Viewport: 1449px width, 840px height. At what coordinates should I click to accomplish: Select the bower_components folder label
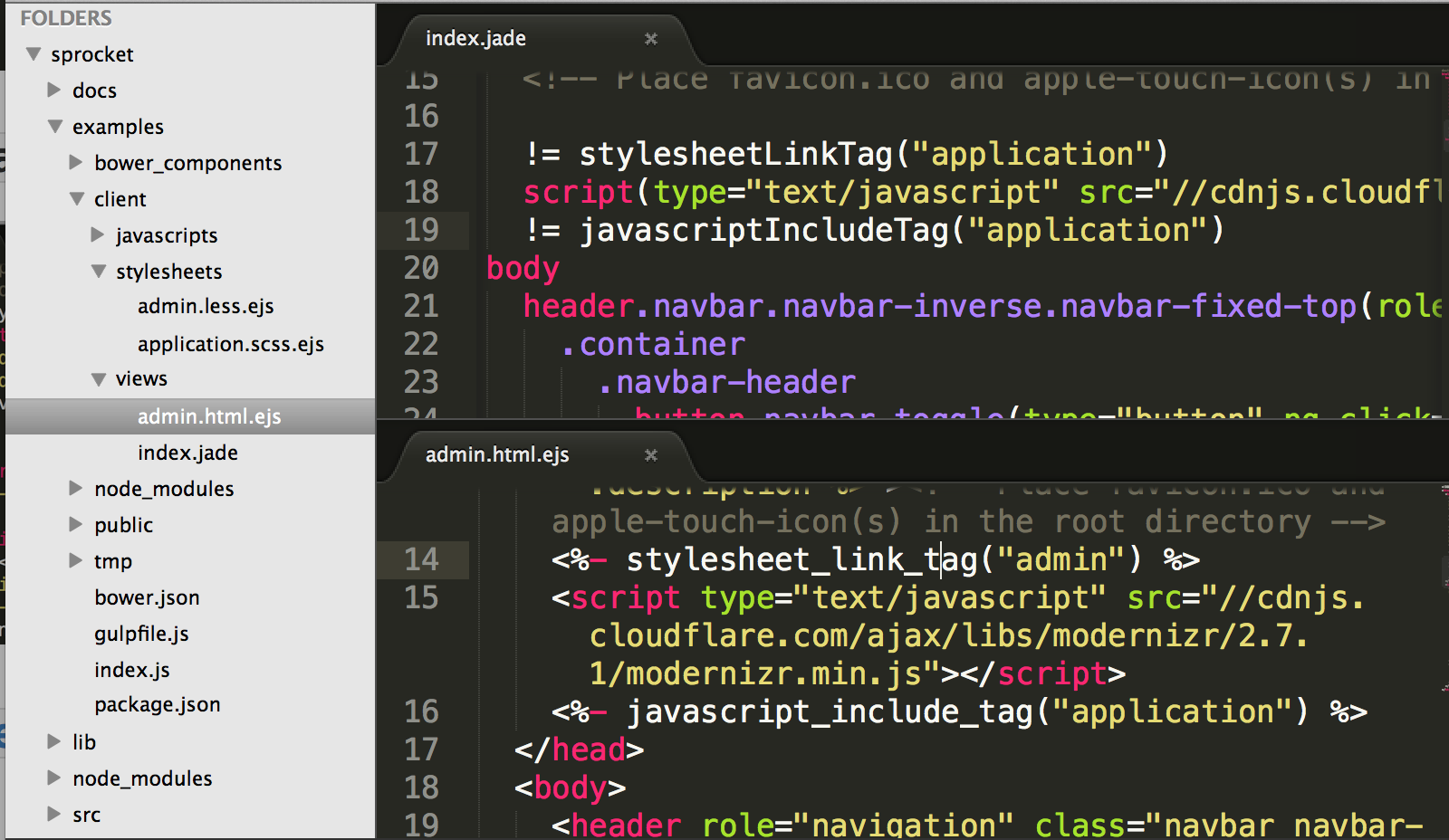coord(188,163)
